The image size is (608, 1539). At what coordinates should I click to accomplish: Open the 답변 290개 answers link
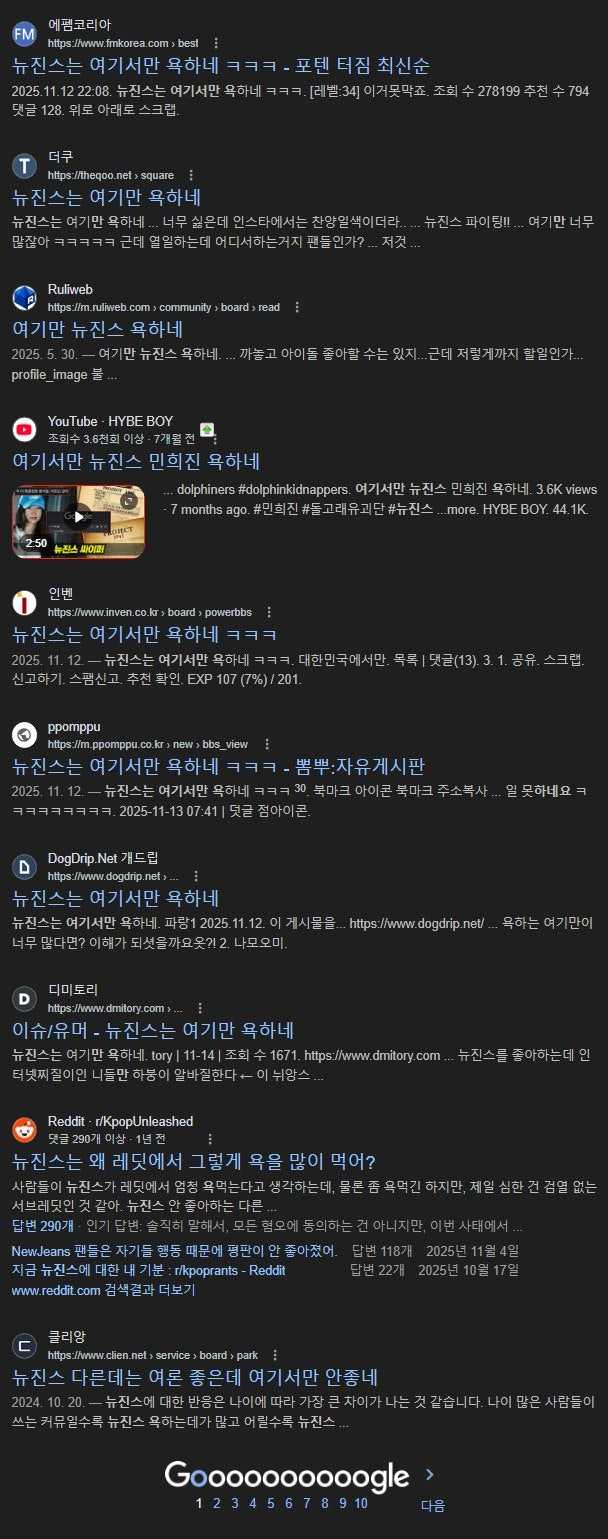tap(42, 1226)
